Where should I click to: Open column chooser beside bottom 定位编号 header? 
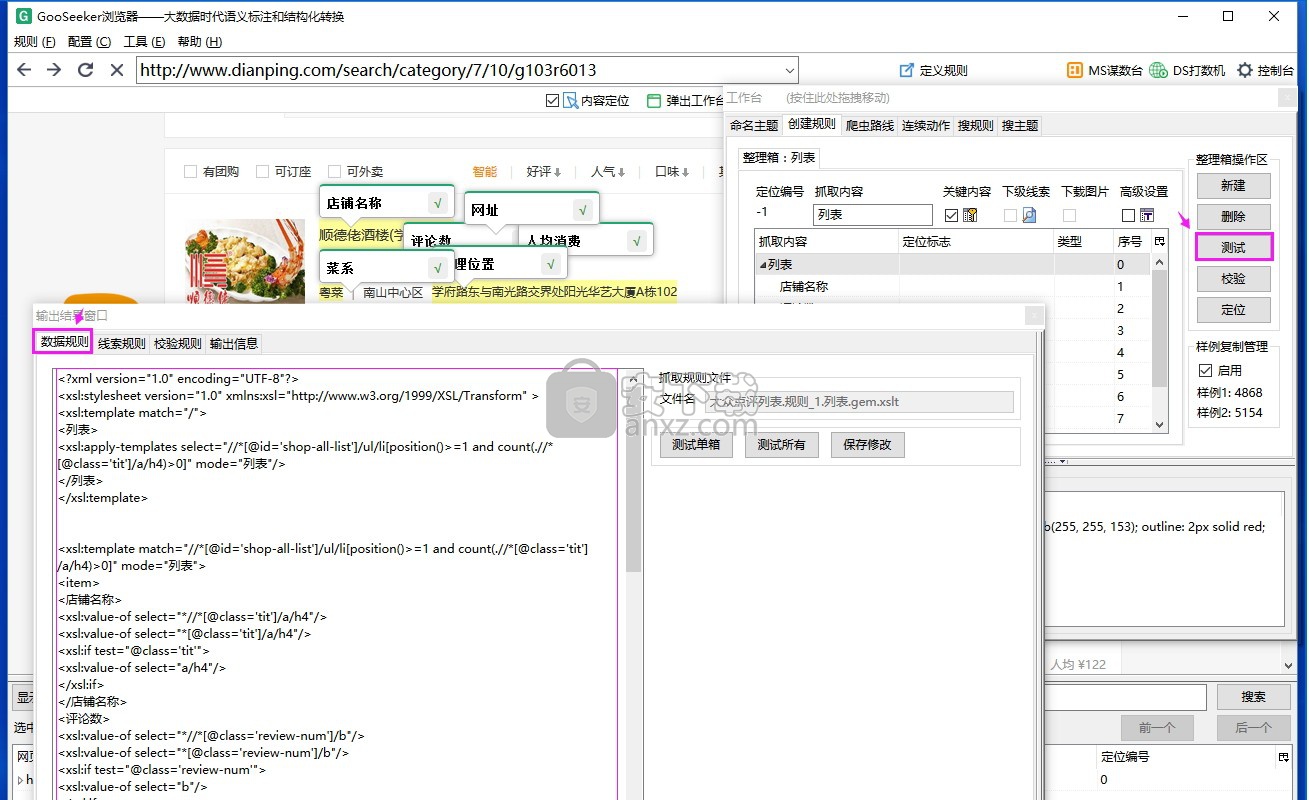click(x=1283, y=757)
